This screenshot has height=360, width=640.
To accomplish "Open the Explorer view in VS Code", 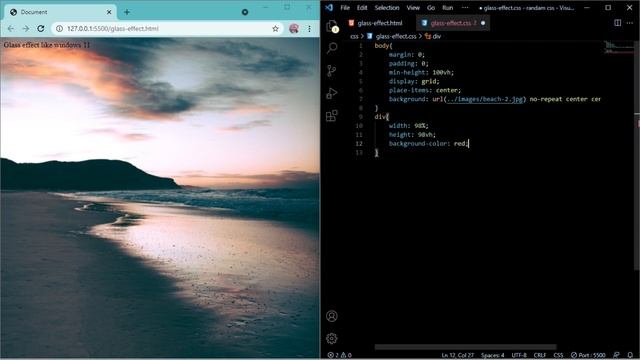I will (x=332, y=26).
